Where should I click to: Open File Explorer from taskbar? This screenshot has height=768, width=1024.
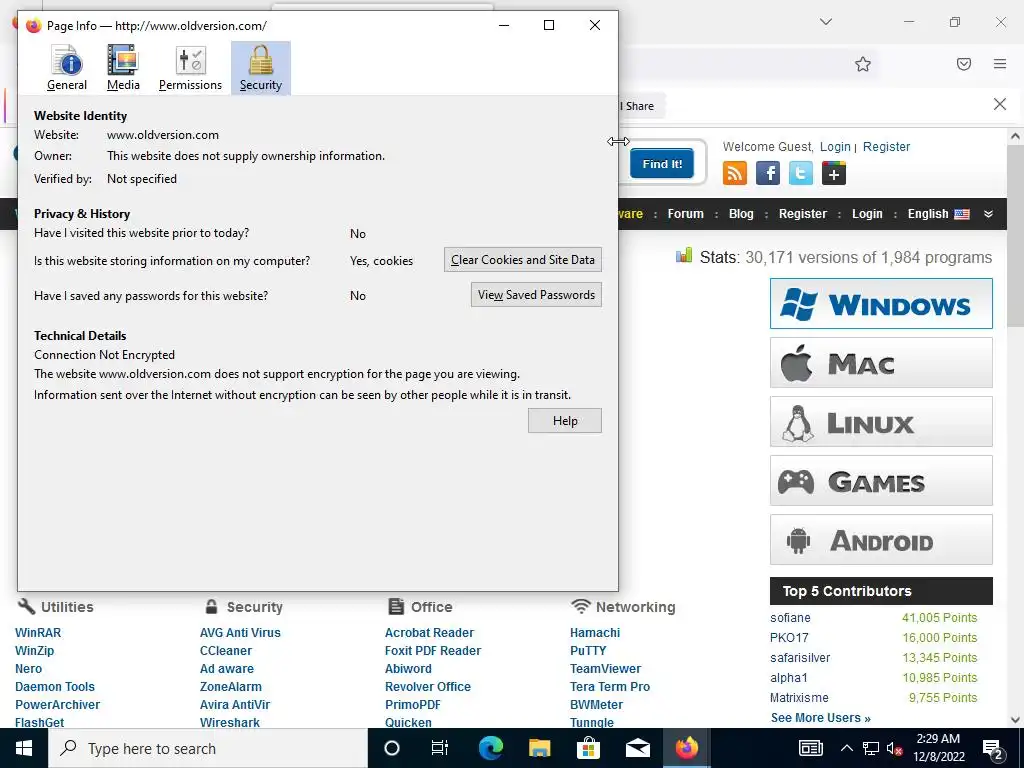(x=539, y=748)
